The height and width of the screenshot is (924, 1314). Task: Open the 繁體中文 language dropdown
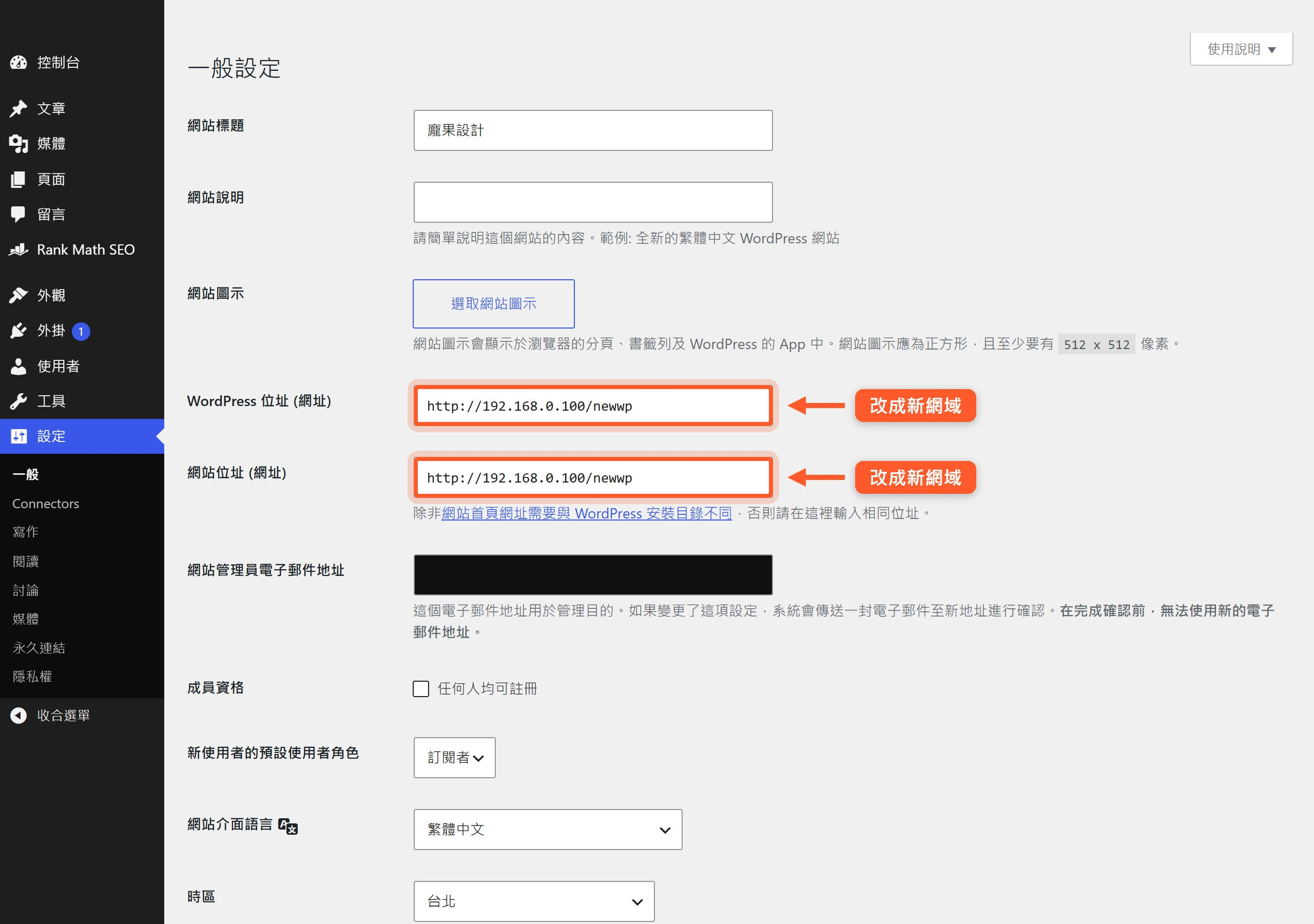pyautogui.click(x=548, y=830)
